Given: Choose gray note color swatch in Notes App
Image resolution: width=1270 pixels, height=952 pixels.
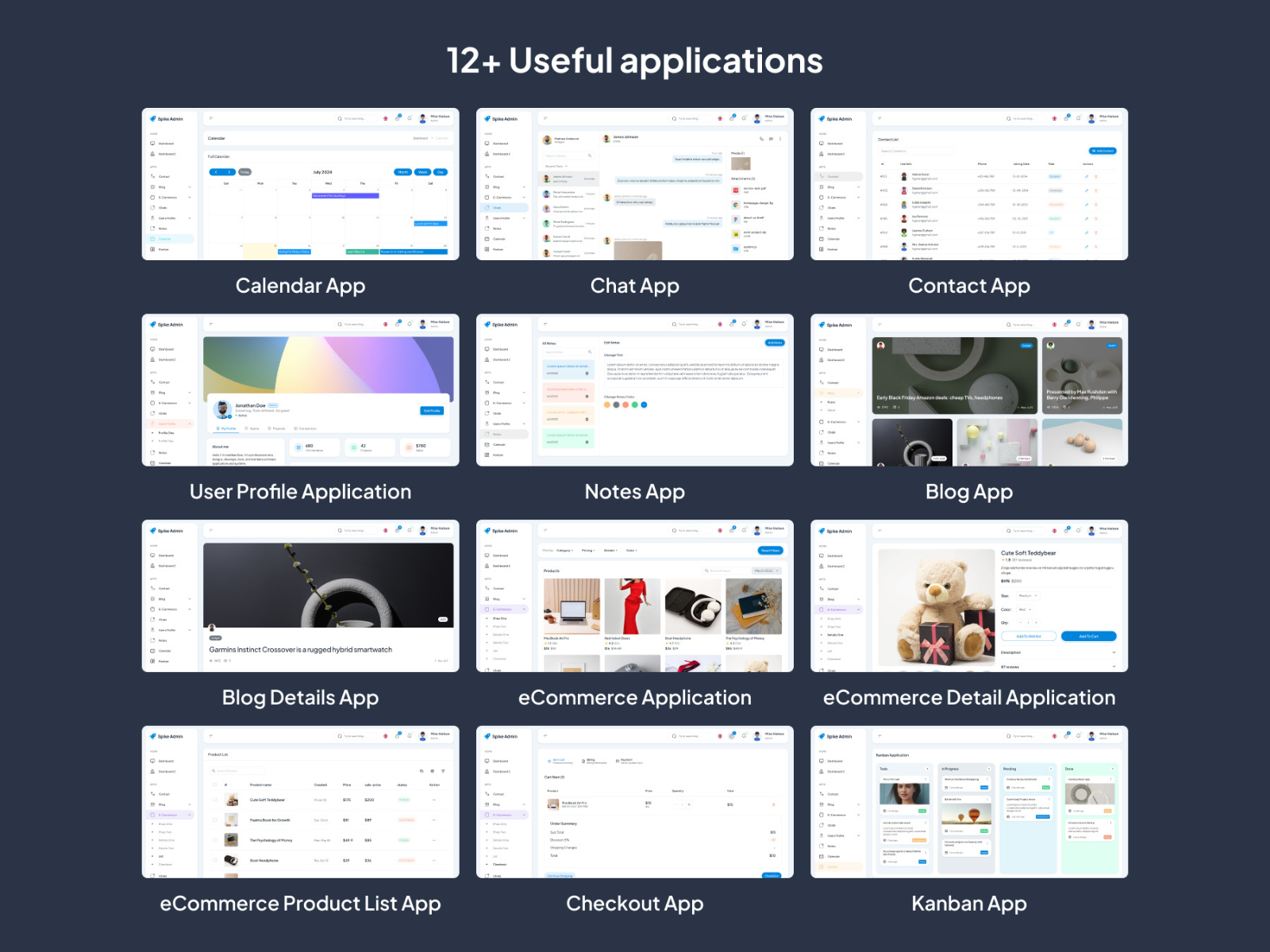Looking at the screenshot, I should pos(616,405).
